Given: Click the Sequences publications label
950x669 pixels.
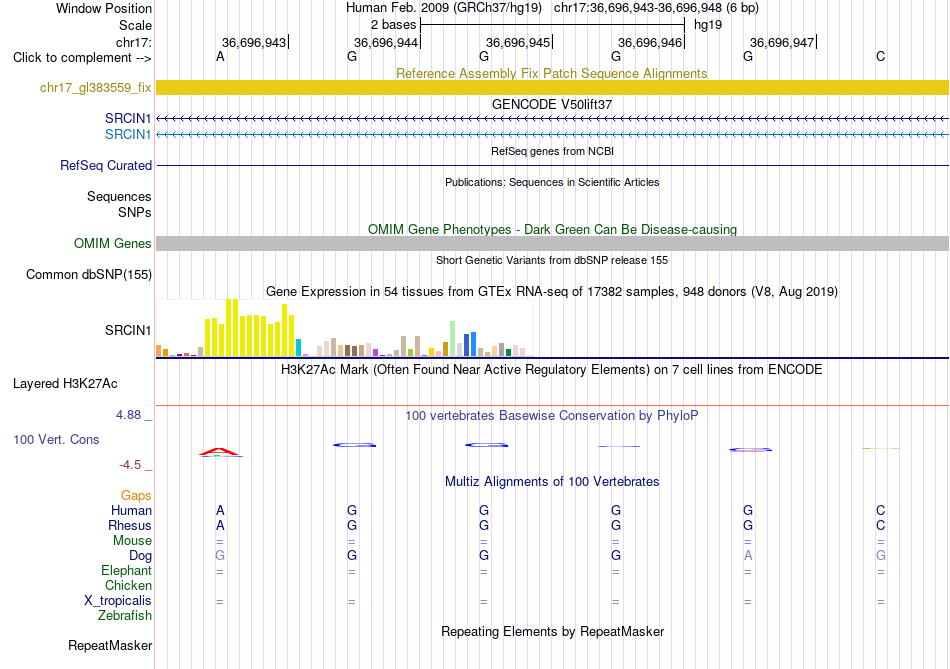Looking at the screenshot, I should point(119,196).
